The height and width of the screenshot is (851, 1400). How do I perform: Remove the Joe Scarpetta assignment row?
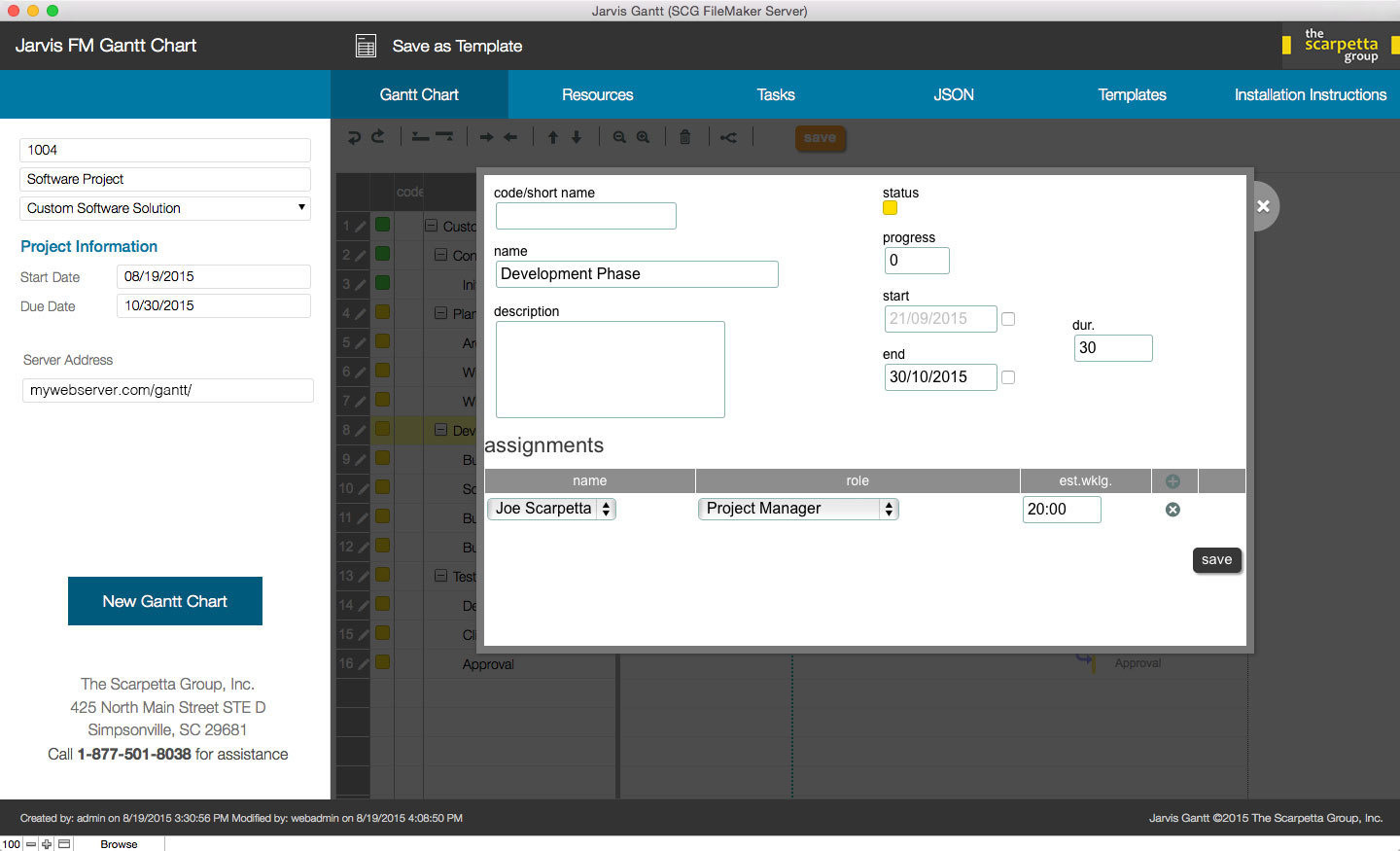click(1172, 510)
